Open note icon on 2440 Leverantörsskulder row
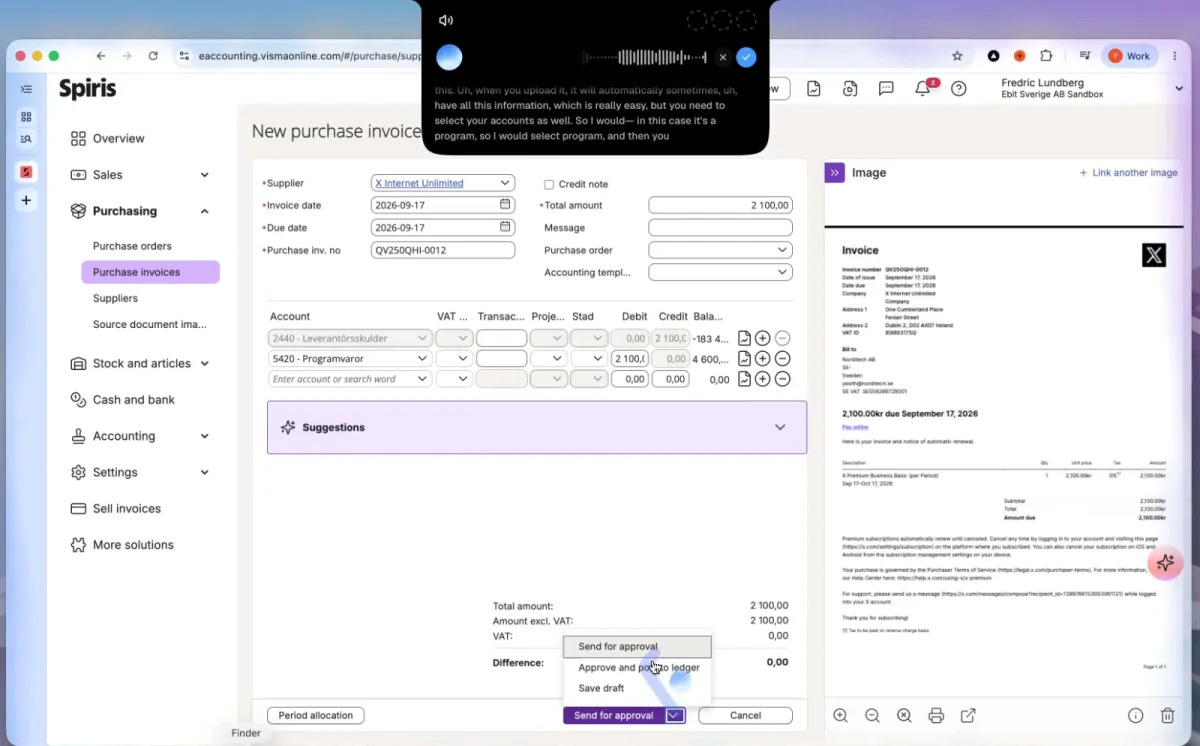The image size is (1200, 746). 744,339
